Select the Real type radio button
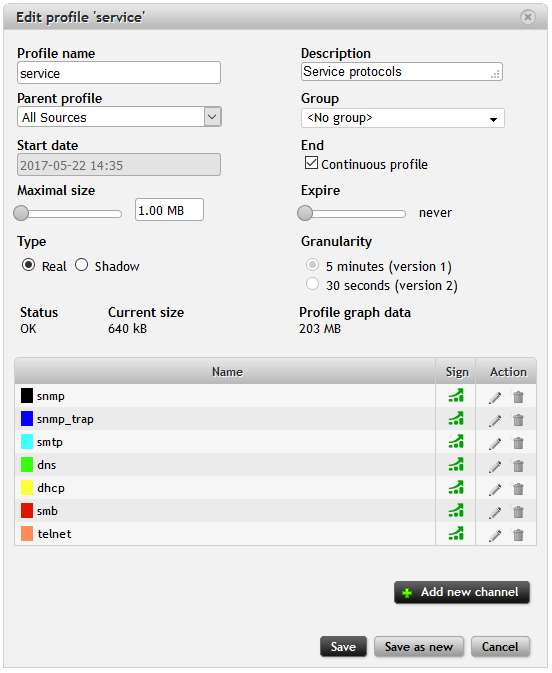This screenshot has height=673, width=552. coord(28,265)
